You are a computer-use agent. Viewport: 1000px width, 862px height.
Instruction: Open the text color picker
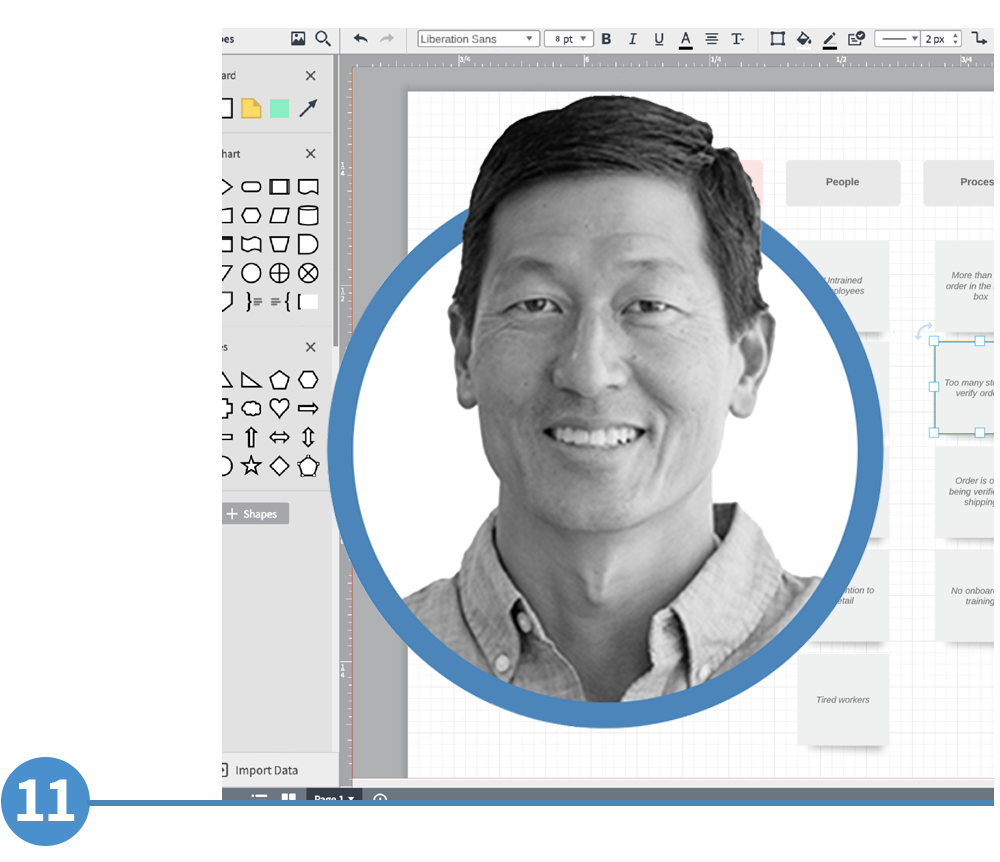(686, 40)
